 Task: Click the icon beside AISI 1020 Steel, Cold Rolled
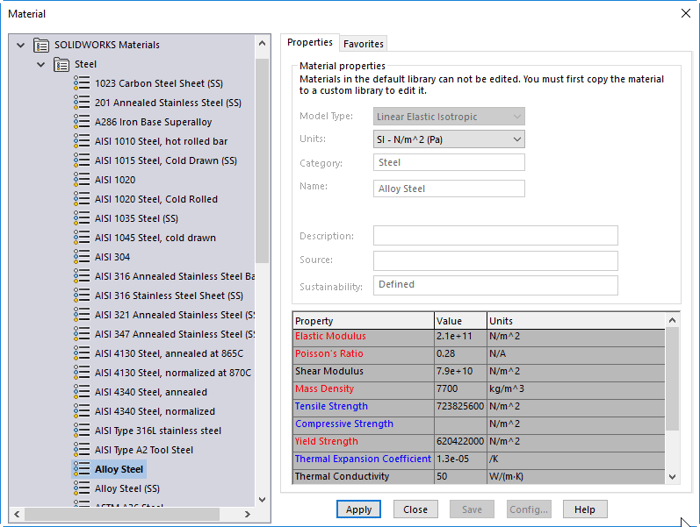pos(82,199)
